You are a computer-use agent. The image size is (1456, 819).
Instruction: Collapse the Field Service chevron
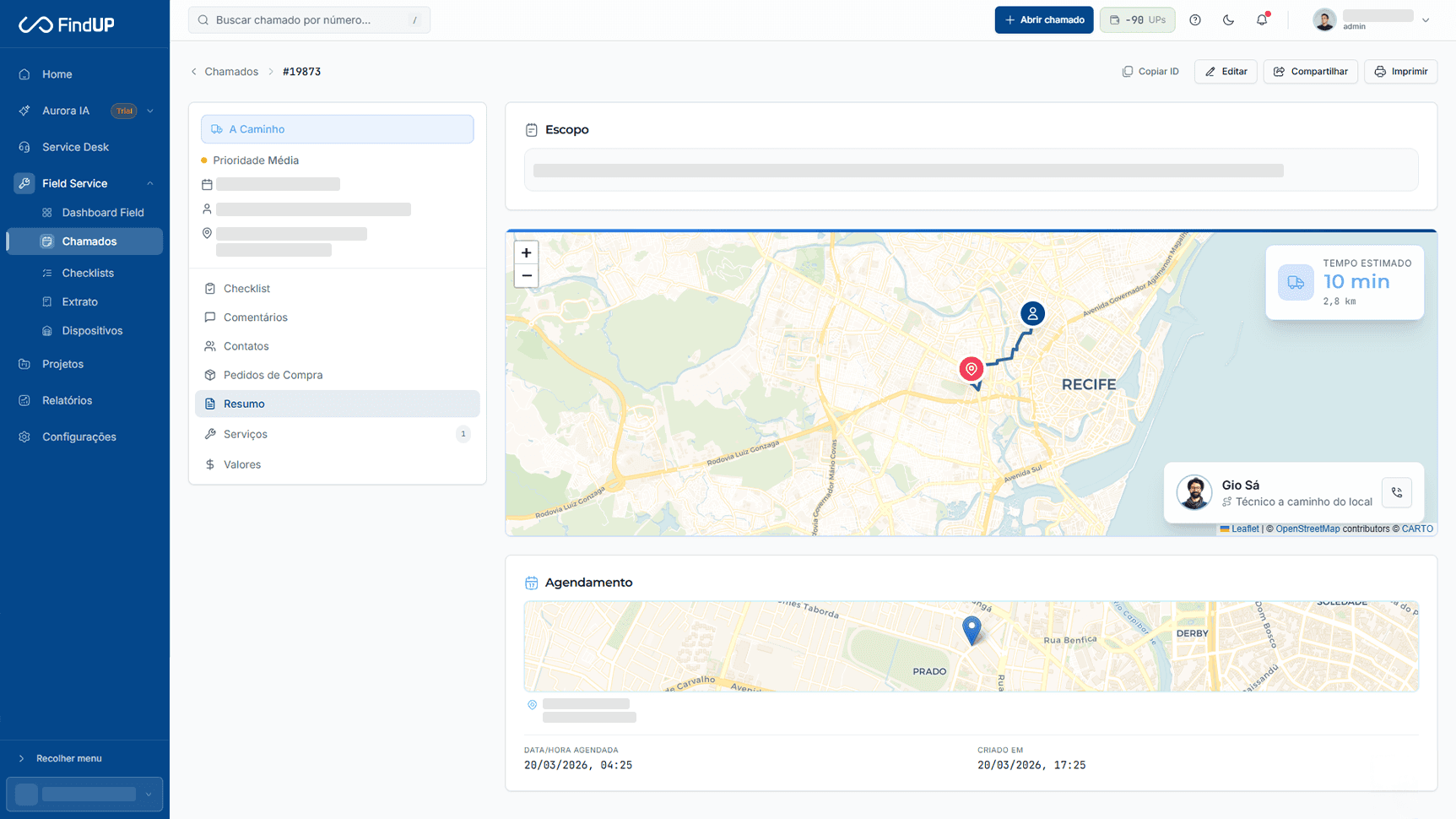point(150,183)
